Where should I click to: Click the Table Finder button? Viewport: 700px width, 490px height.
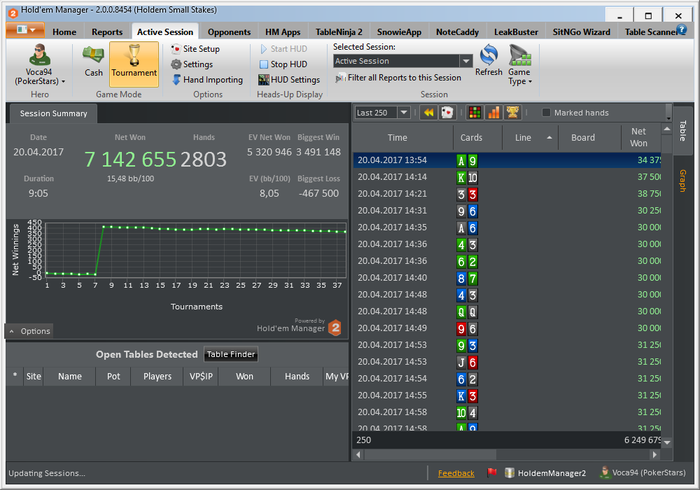231,354
